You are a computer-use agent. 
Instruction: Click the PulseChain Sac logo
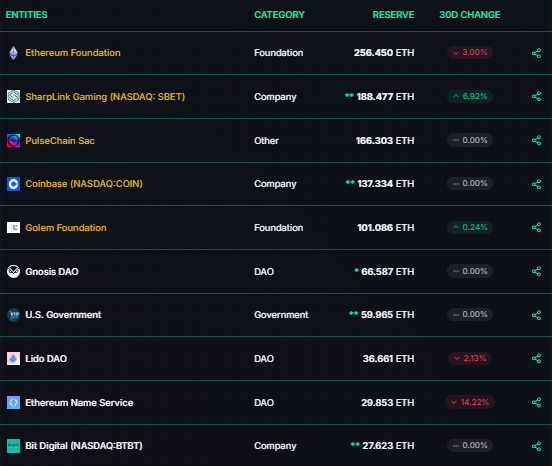13,141
